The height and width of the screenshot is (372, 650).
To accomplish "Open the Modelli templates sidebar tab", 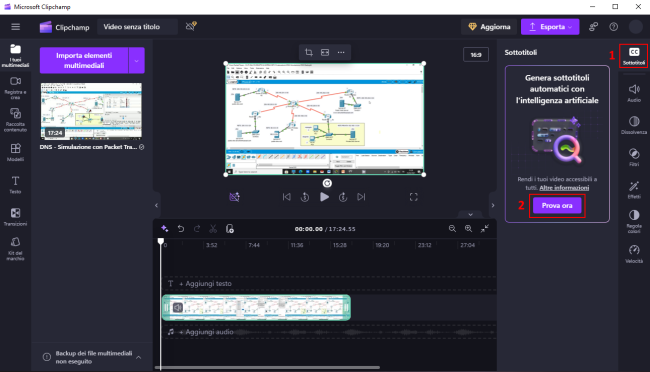I will (x=15, y=152).
